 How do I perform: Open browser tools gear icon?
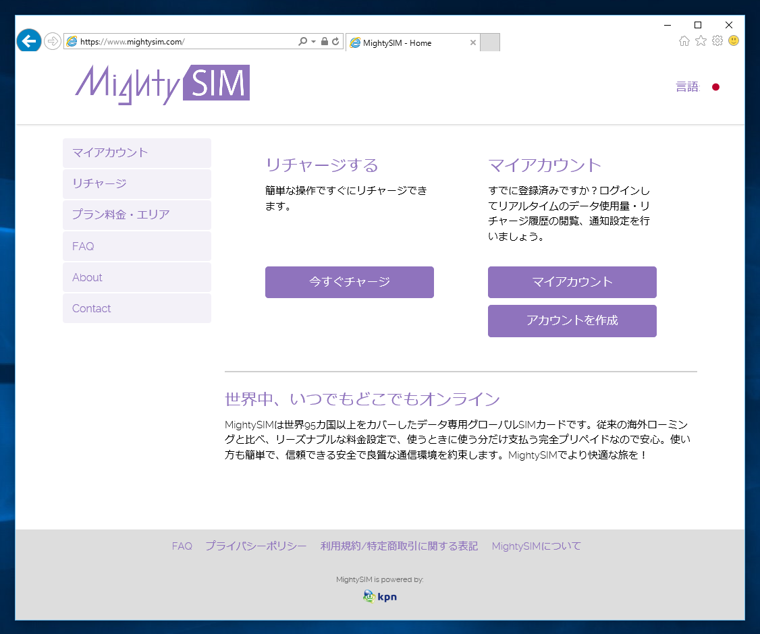717,41
